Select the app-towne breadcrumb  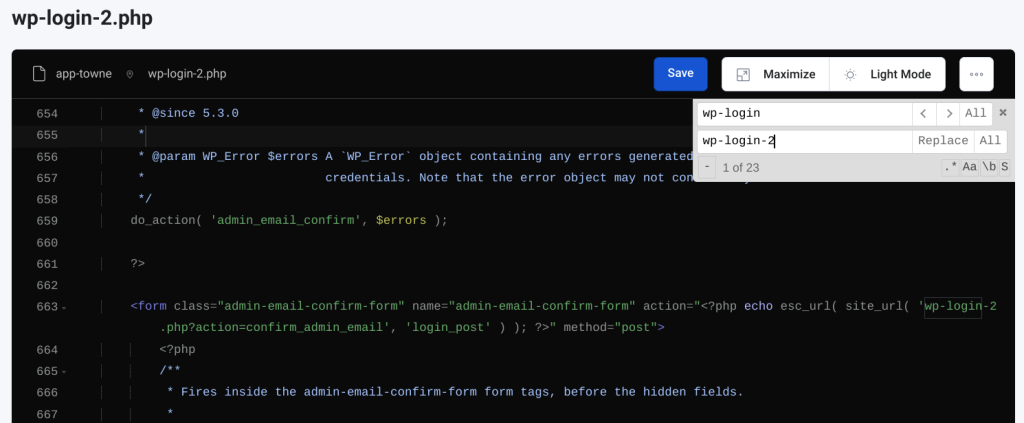click(84, 74)
